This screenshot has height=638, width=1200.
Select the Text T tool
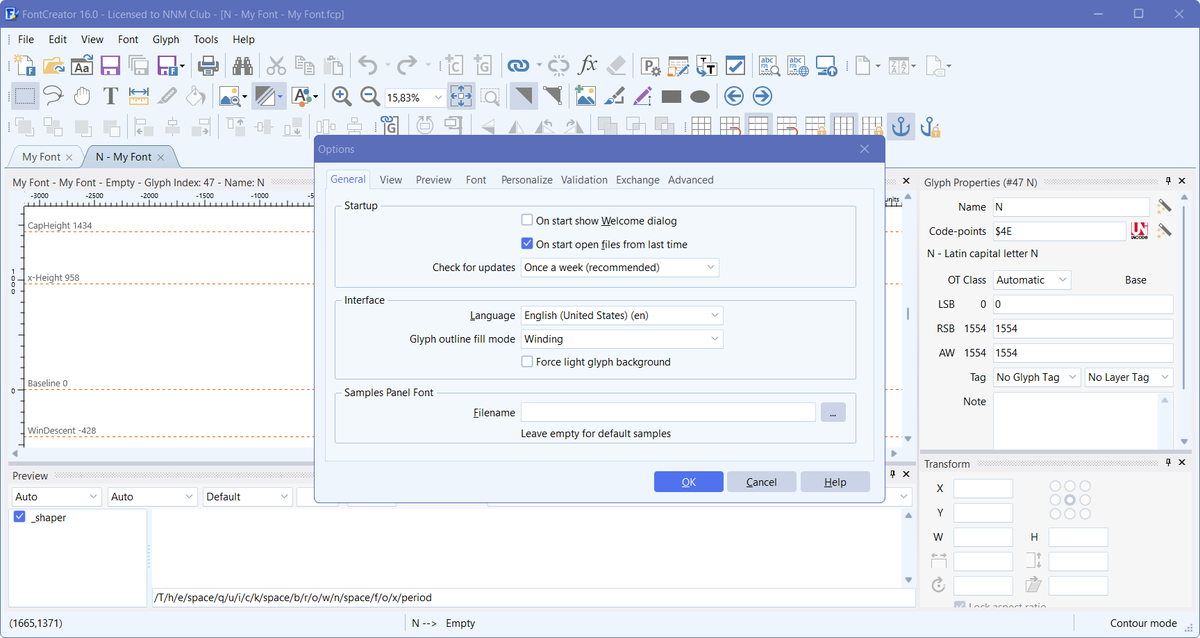point(110,96)
